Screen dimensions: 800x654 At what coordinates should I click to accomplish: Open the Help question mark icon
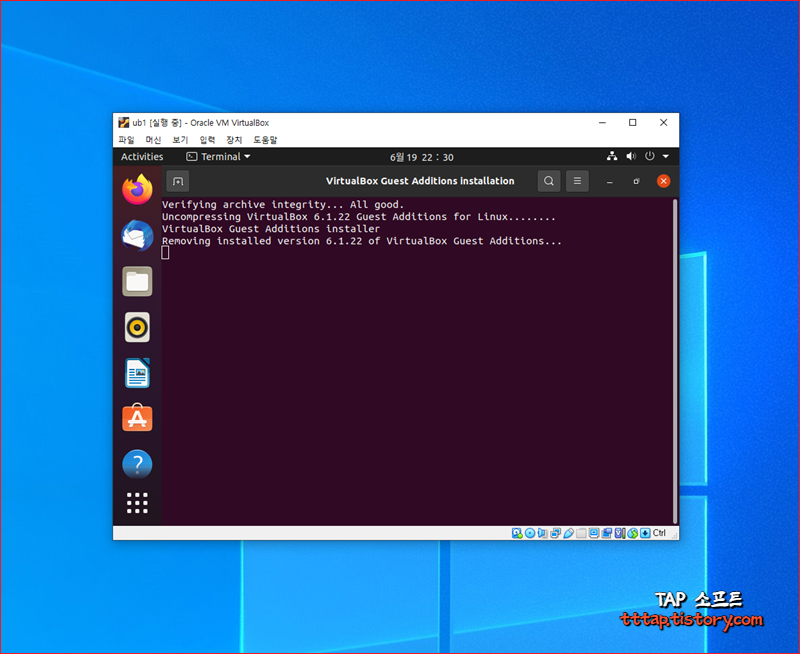pos(137,464)
